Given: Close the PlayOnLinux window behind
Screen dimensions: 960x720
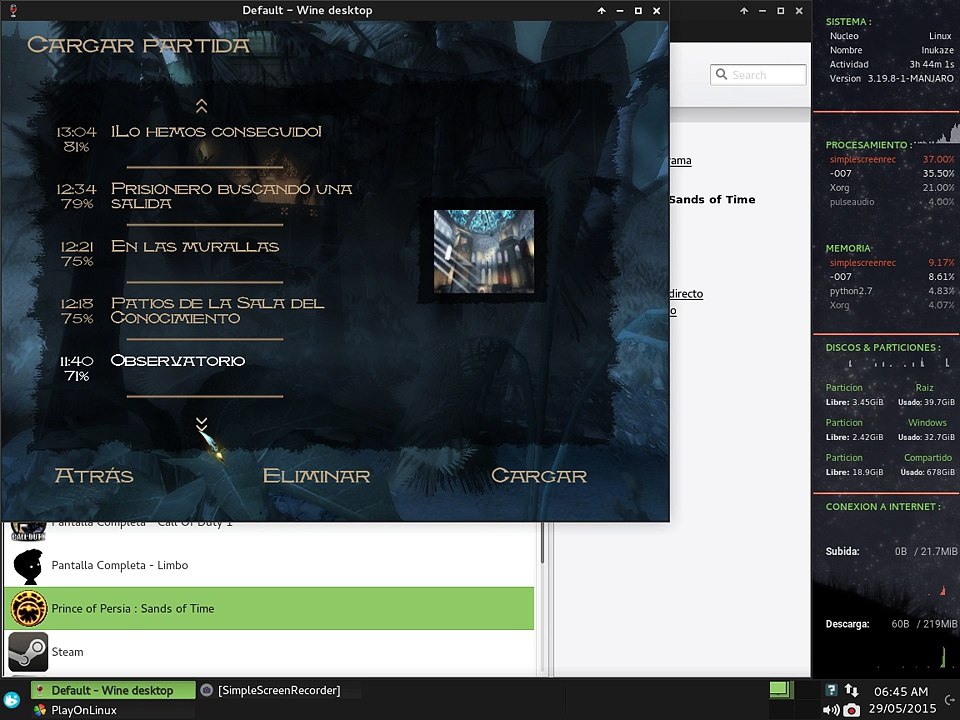Looking at the screenshot, I should pos(799,10).
